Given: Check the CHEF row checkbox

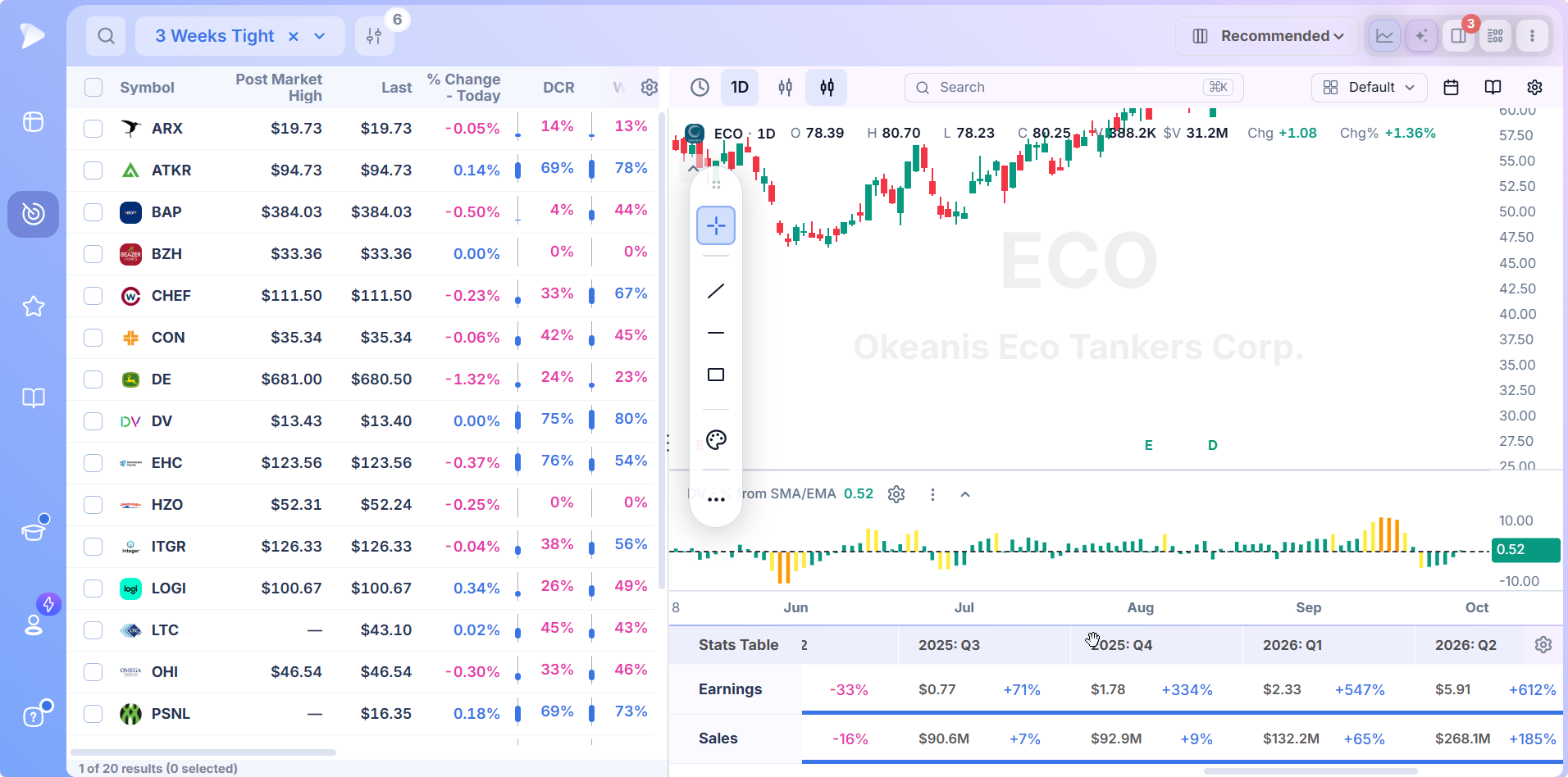Looking at the screenshot, I should coord(93,296).
